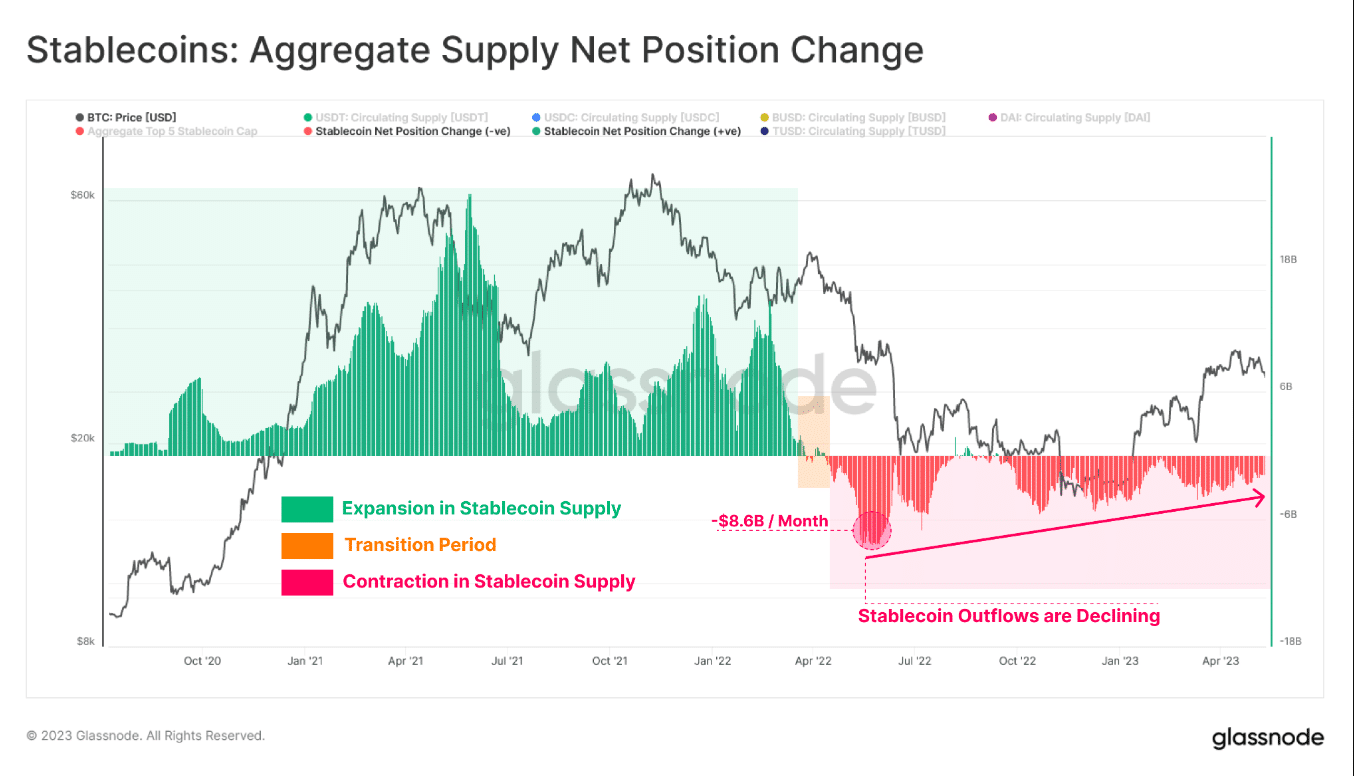Click the orange Transition Period color box
The width and height of the screenshot is (1354, 776).
click(x=307, y=545)
